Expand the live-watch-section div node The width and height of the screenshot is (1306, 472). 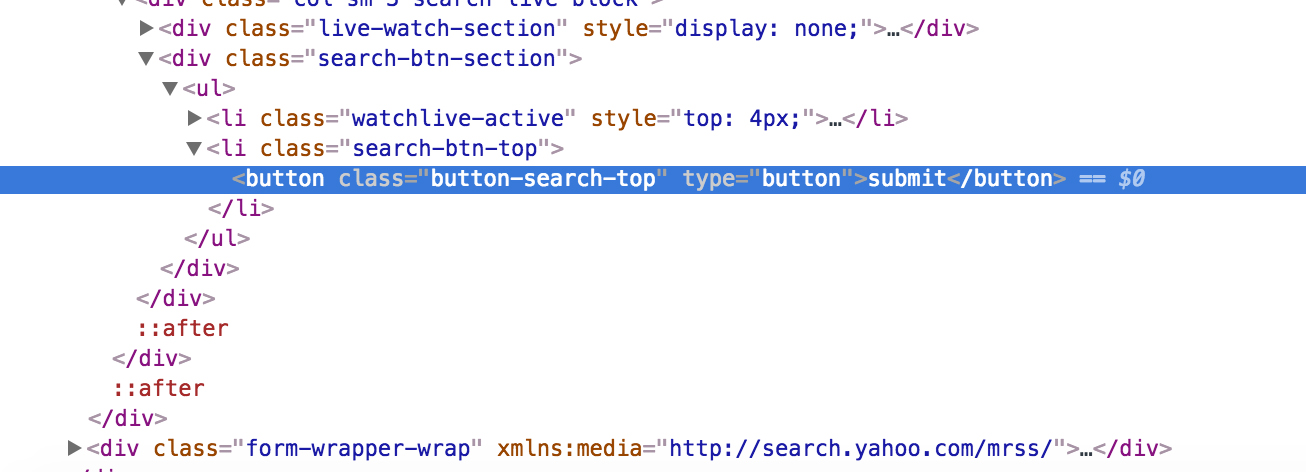(147, 29)
